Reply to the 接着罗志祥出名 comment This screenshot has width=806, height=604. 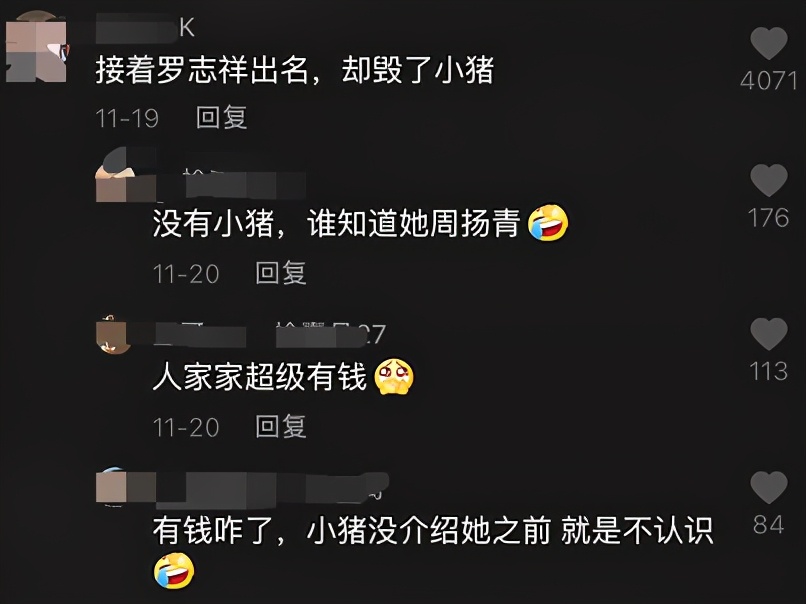click(x=222, y=118)
